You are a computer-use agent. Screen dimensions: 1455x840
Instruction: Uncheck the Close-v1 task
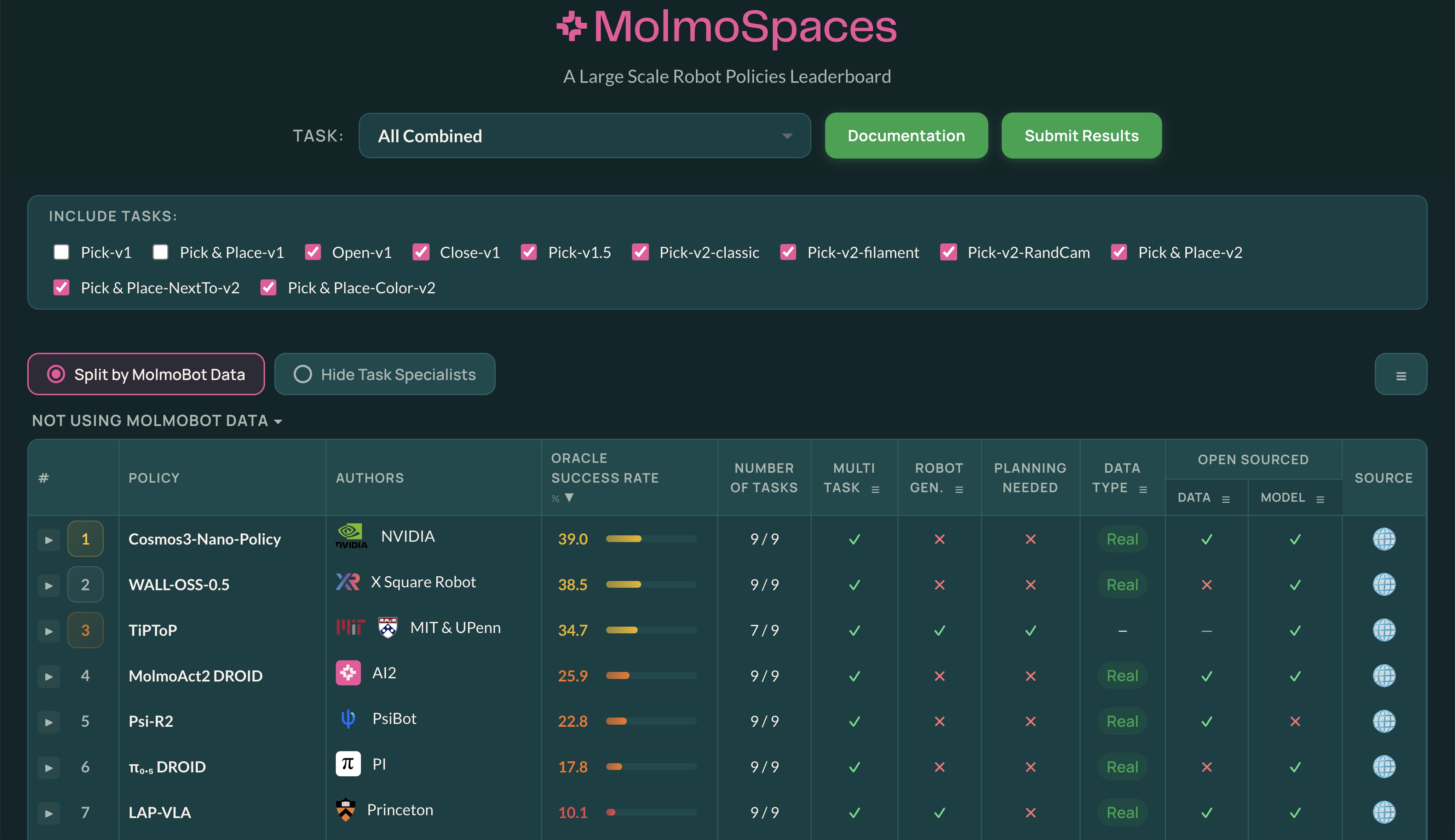421,252
